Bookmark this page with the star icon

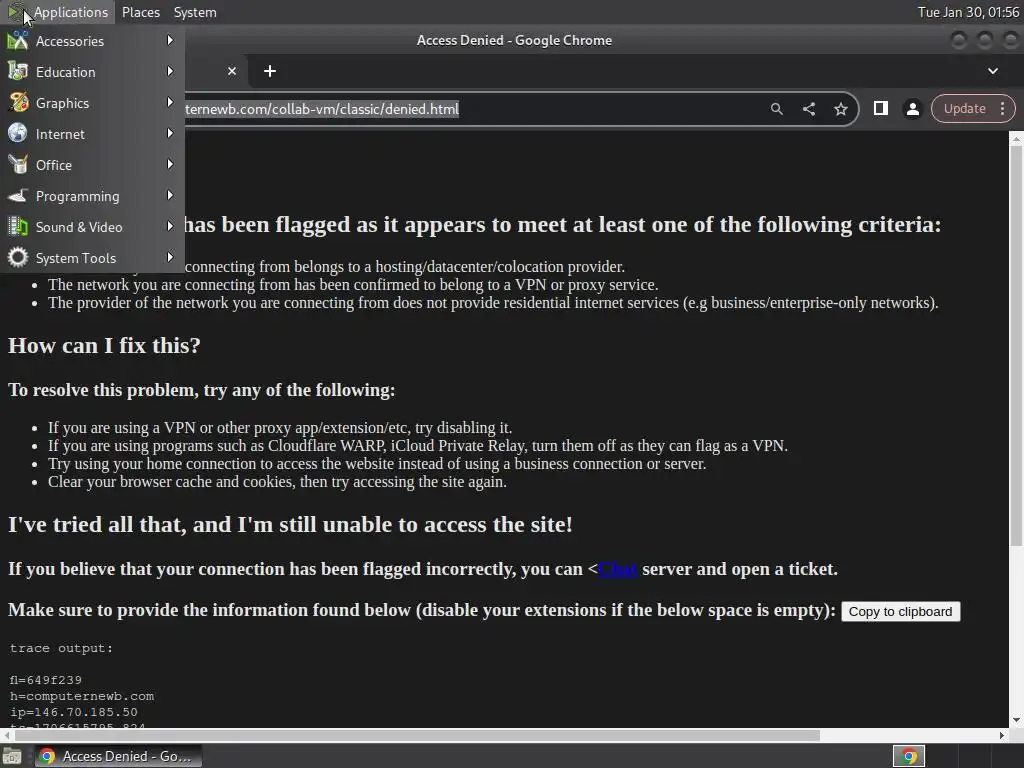(840, 109)
